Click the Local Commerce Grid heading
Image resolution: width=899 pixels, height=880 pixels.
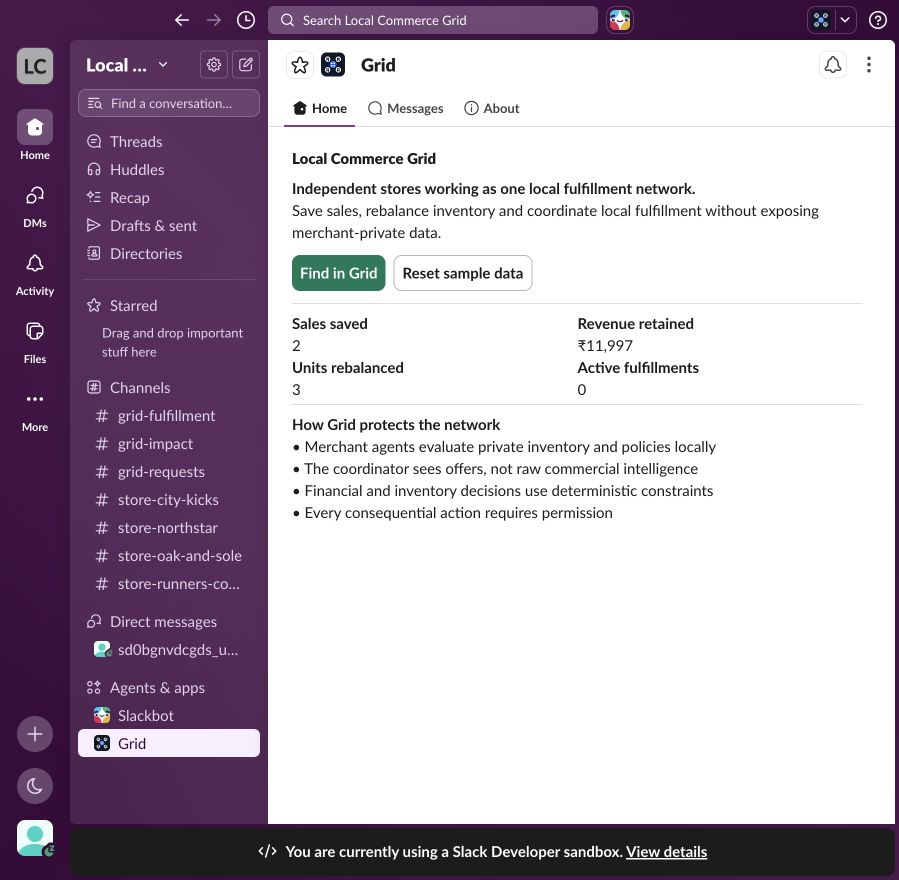pyautogui.click(x=364, y=159)
